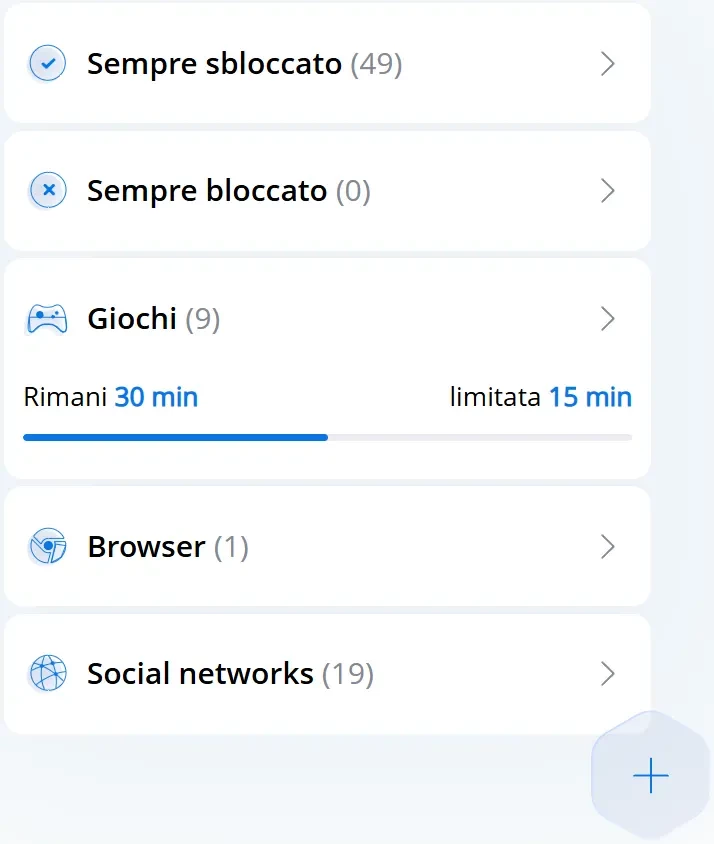Click the gamepad icon beside Giochi
This screenshot has width=714, height=844.
[47, 319]
